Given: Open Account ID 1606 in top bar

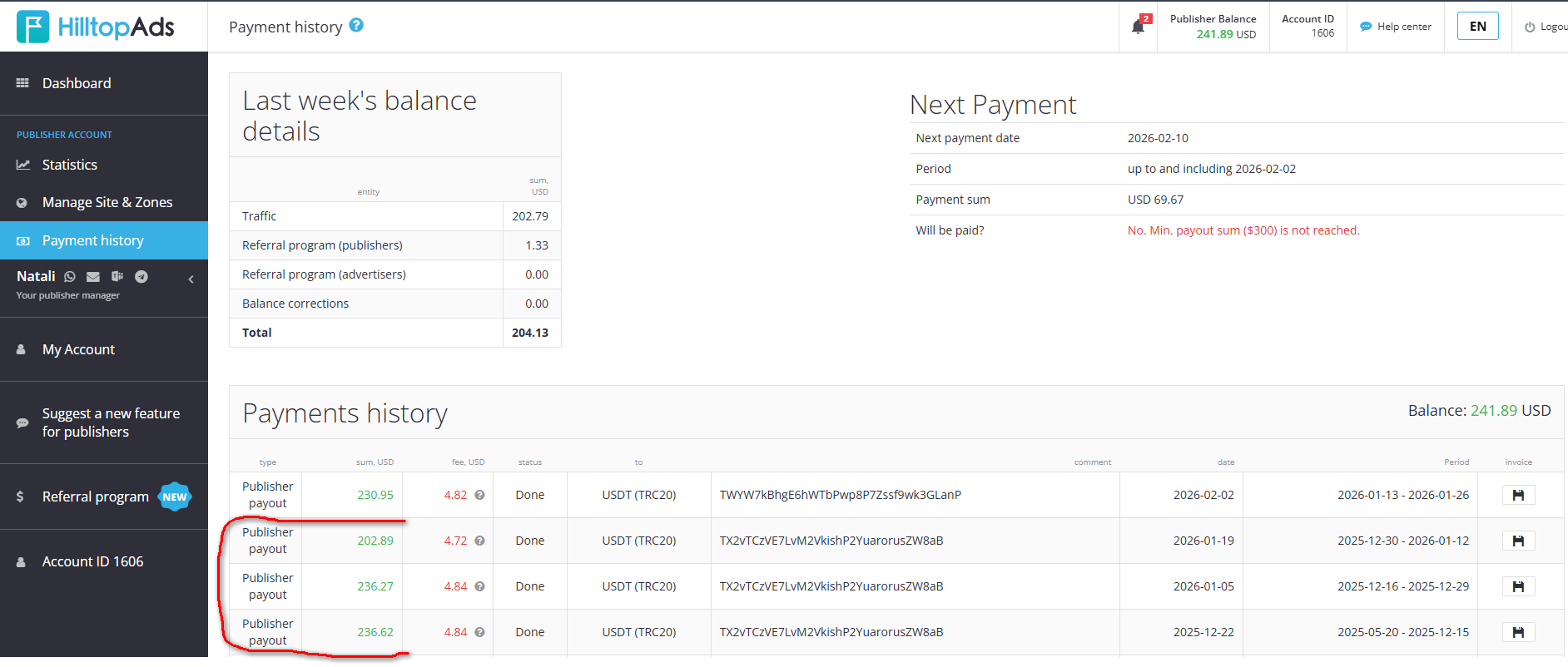Looking at the screenshot, I should [1307, 27].
